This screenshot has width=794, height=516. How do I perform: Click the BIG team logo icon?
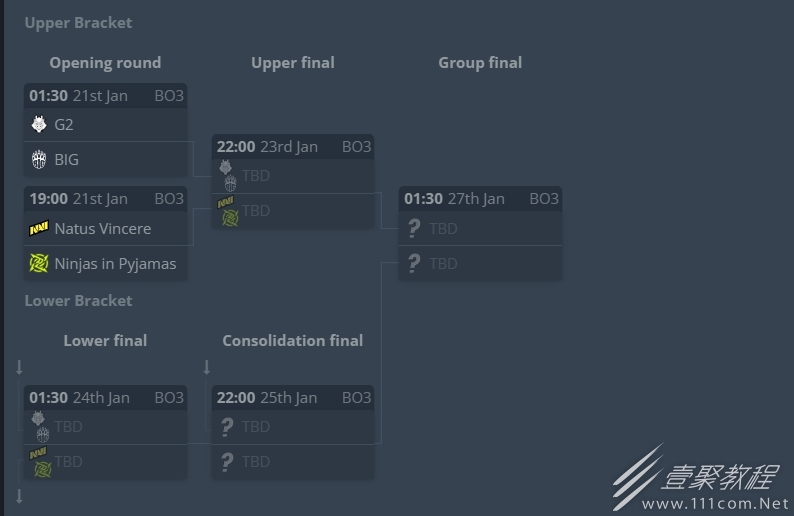tap(39, 160)
